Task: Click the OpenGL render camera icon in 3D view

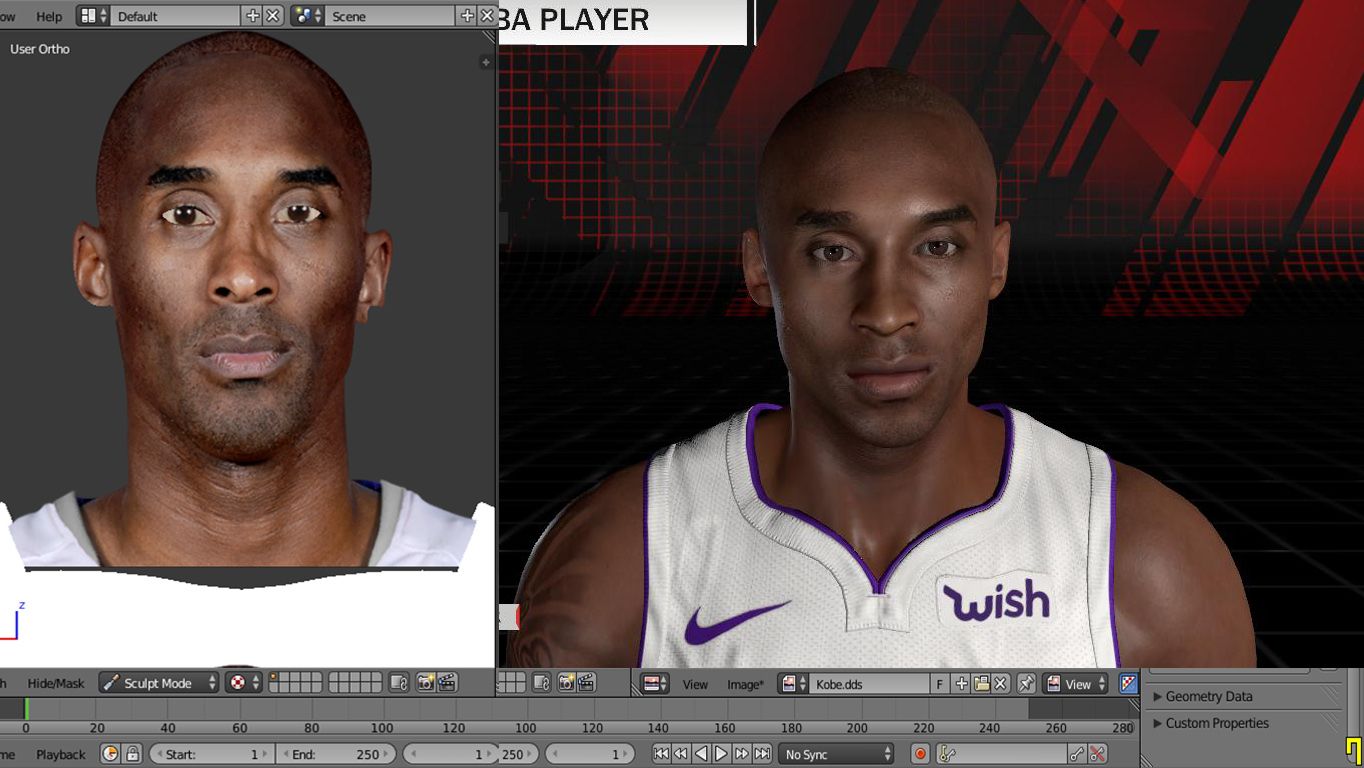Action: coord(426,683)
